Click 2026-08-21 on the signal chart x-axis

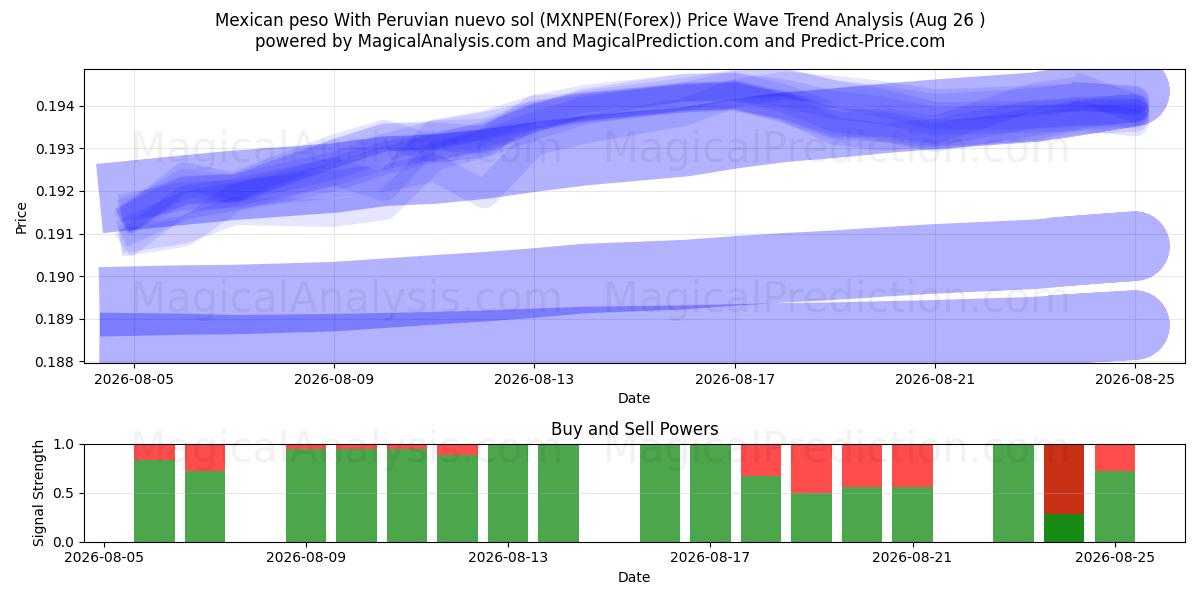[913, 558]
